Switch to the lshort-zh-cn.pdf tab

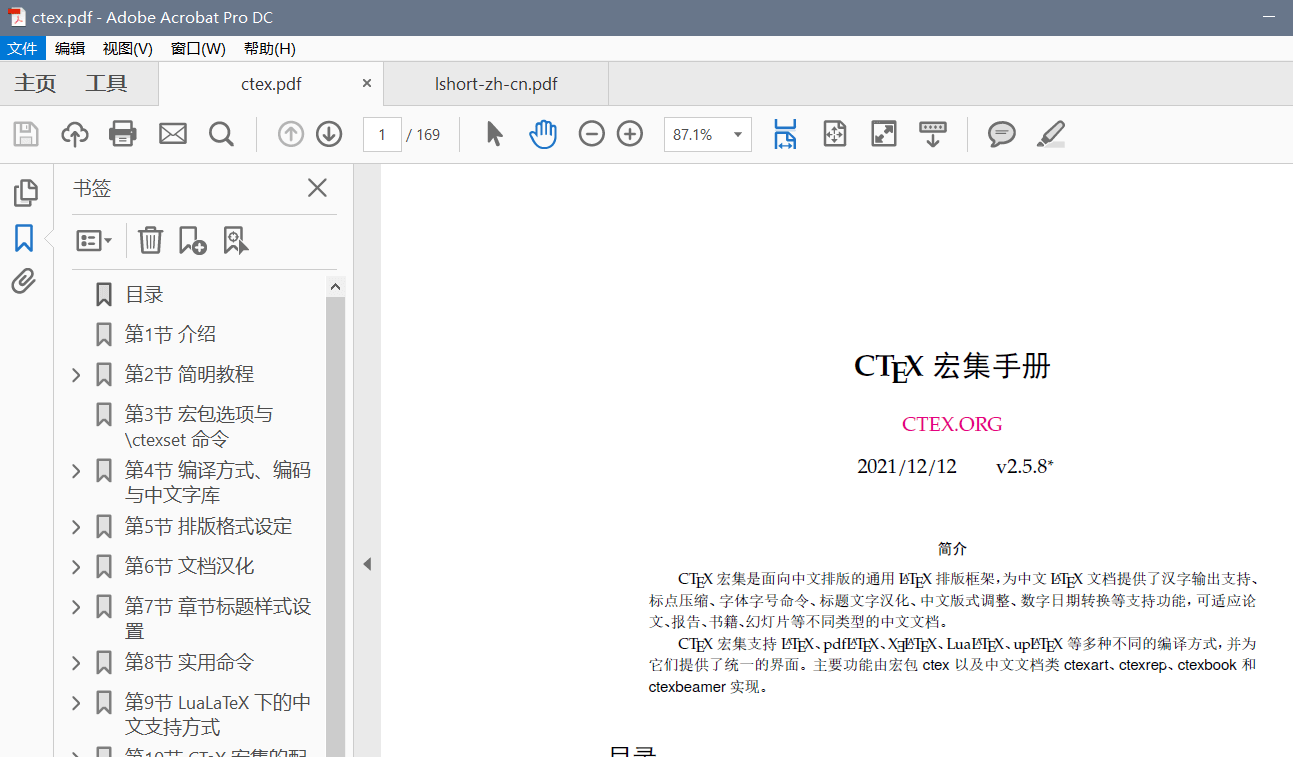(x=496, y=84)
